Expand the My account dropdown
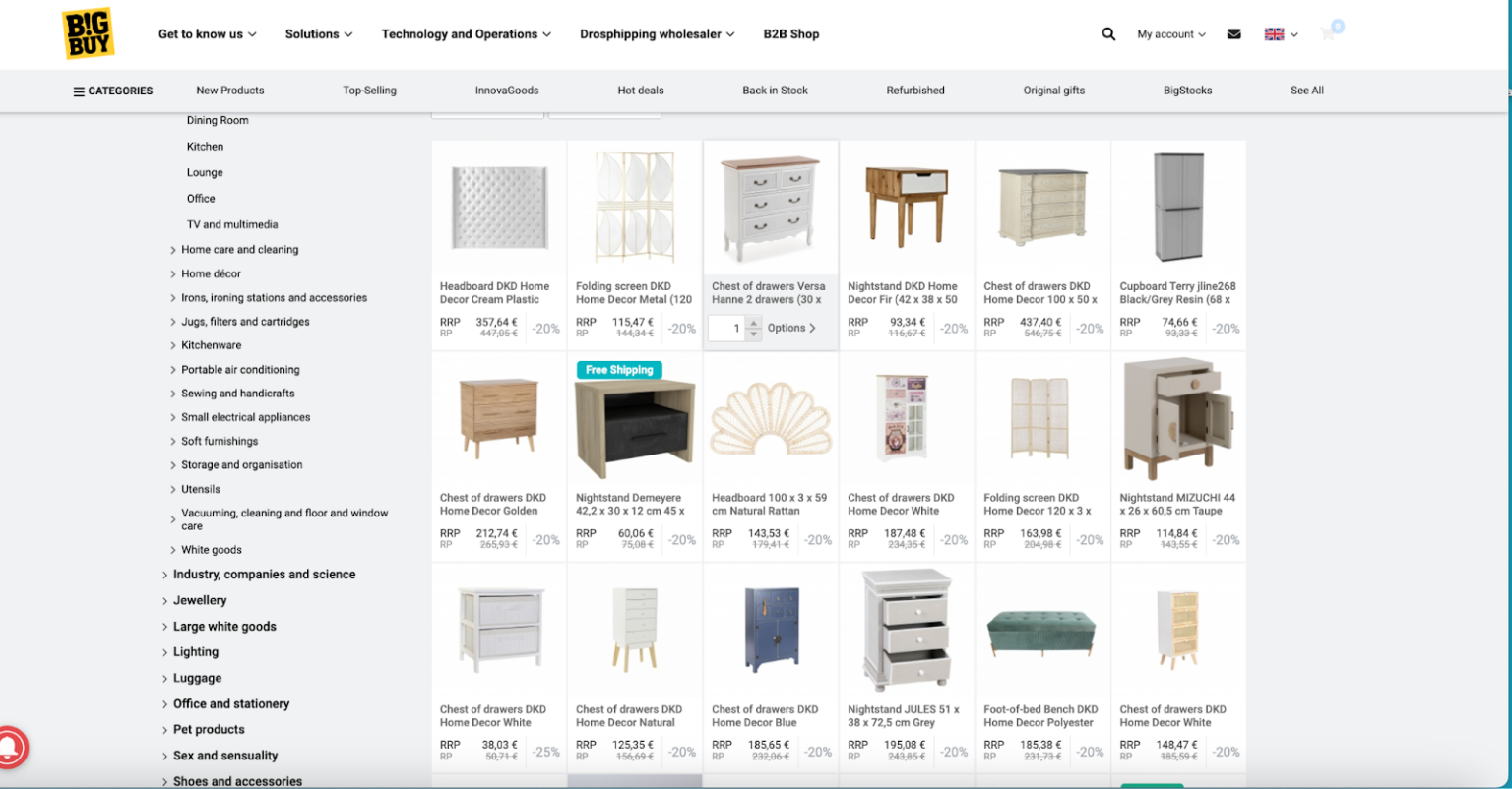 1170,33
